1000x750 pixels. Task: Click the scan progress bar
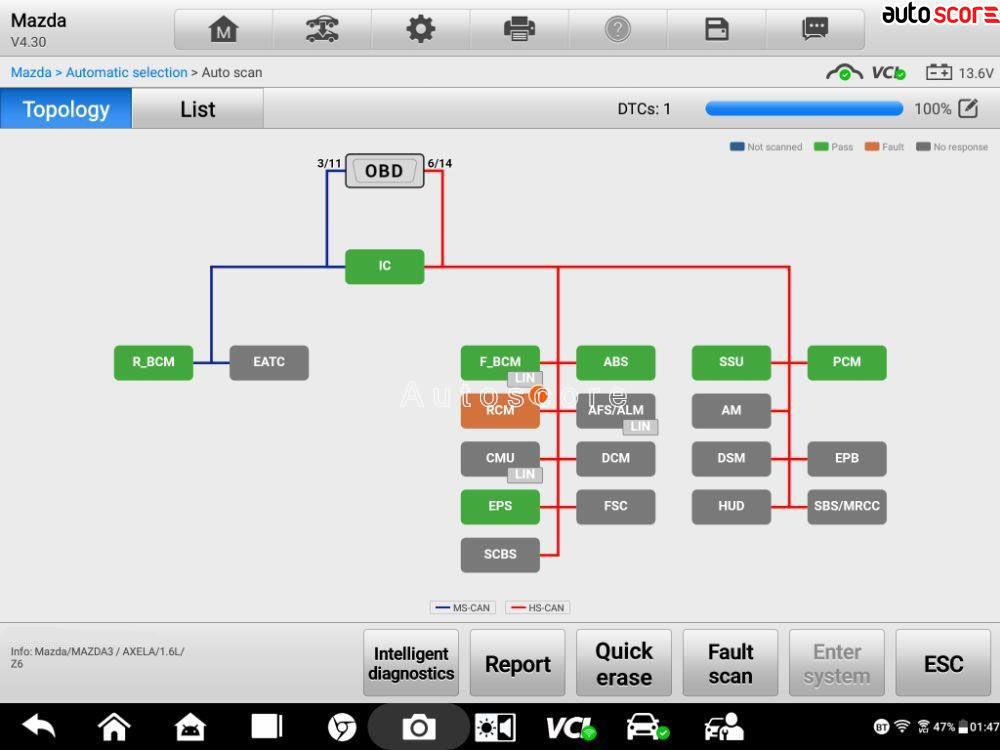click(803, 109)
